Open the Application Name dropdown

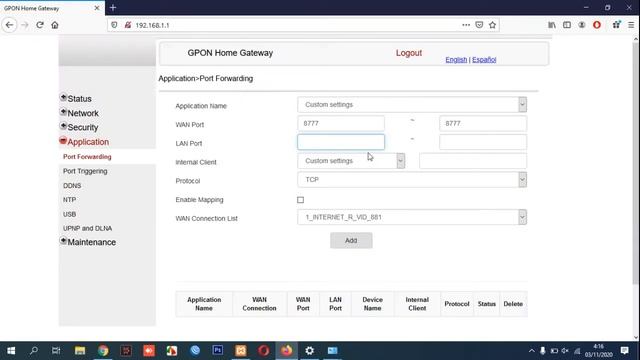tap(412, 104)
